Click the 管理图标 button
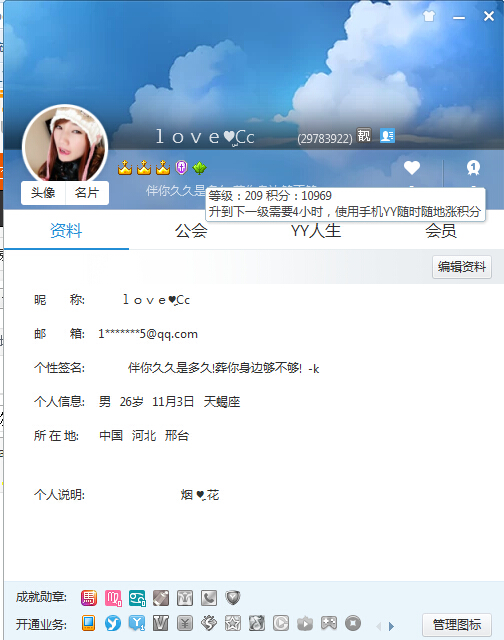This screenshot has width=504, height=640. (457, 625)
